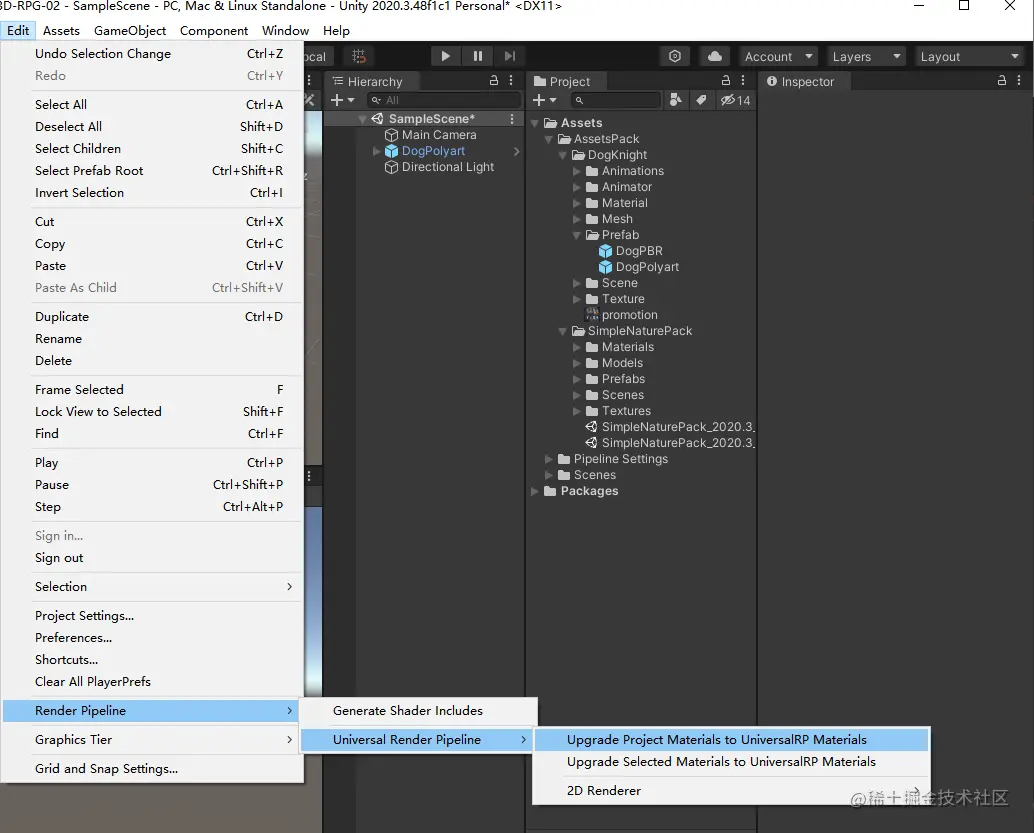Click the Play button in the toolbar
Viewport: 1034px width, 833px height.
446,56
